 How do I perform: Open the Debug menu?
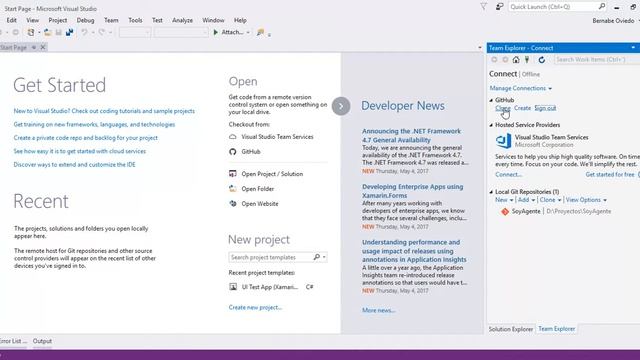(x=85, y=20)
